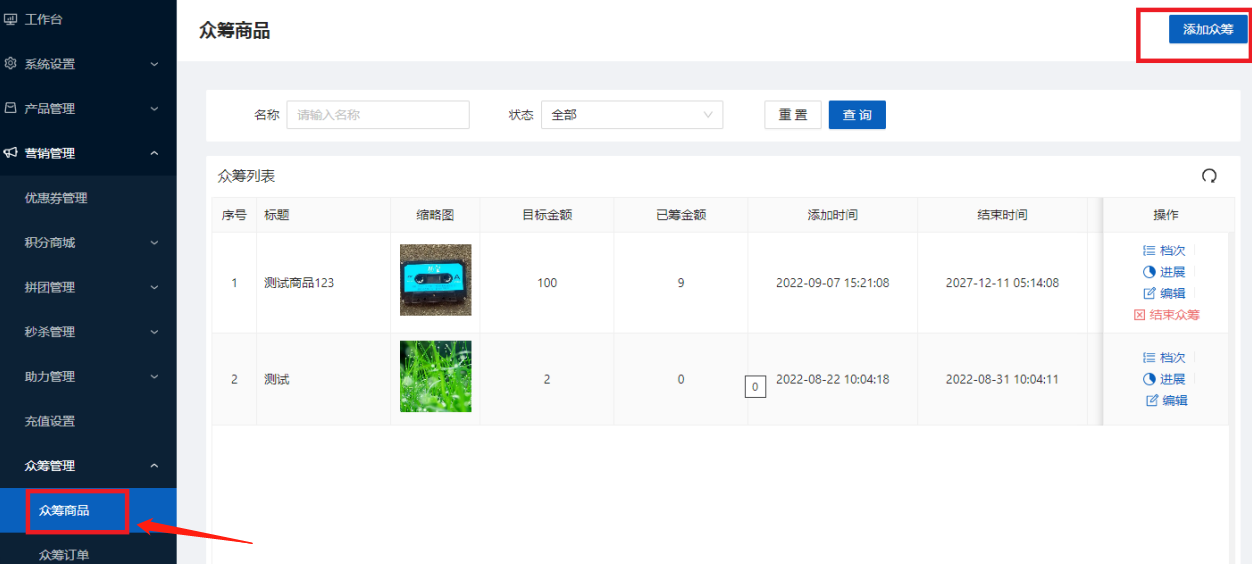Open the 状态 dropdown showing 全部

click(631, 115)
